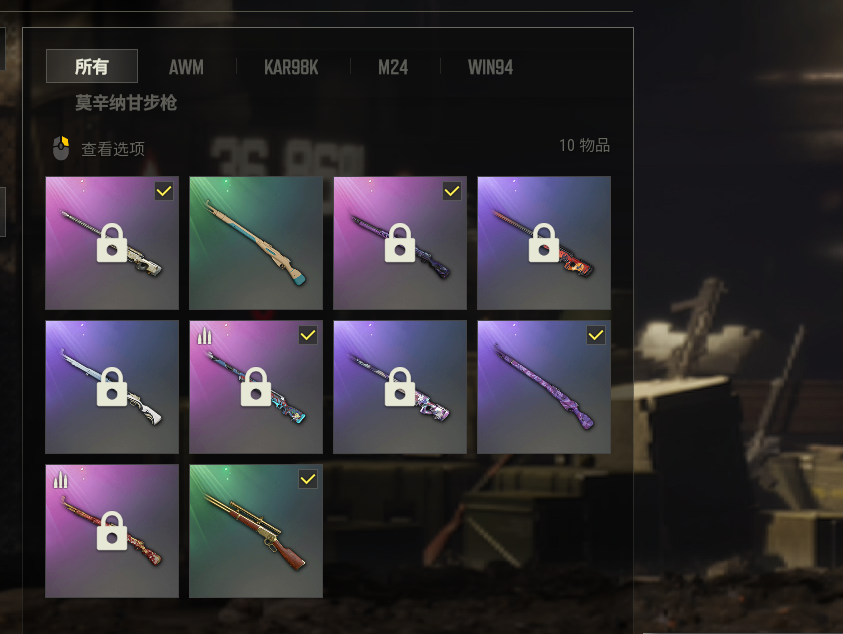Switch to the AWM tab

186,68
